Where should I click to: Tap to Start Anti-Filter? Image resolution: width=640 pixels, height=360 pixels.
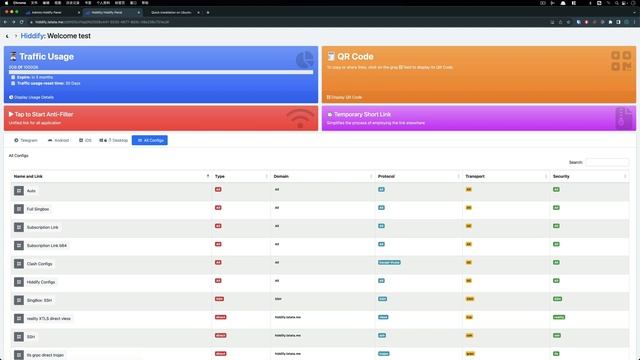(161, 118)
